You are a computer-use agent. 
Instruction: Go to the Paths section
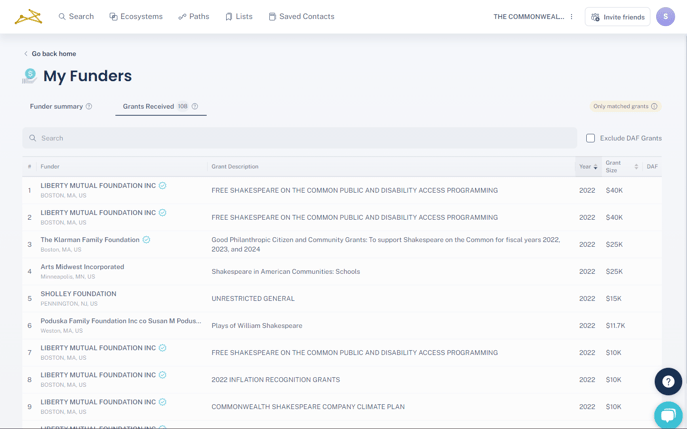[194, 17]
